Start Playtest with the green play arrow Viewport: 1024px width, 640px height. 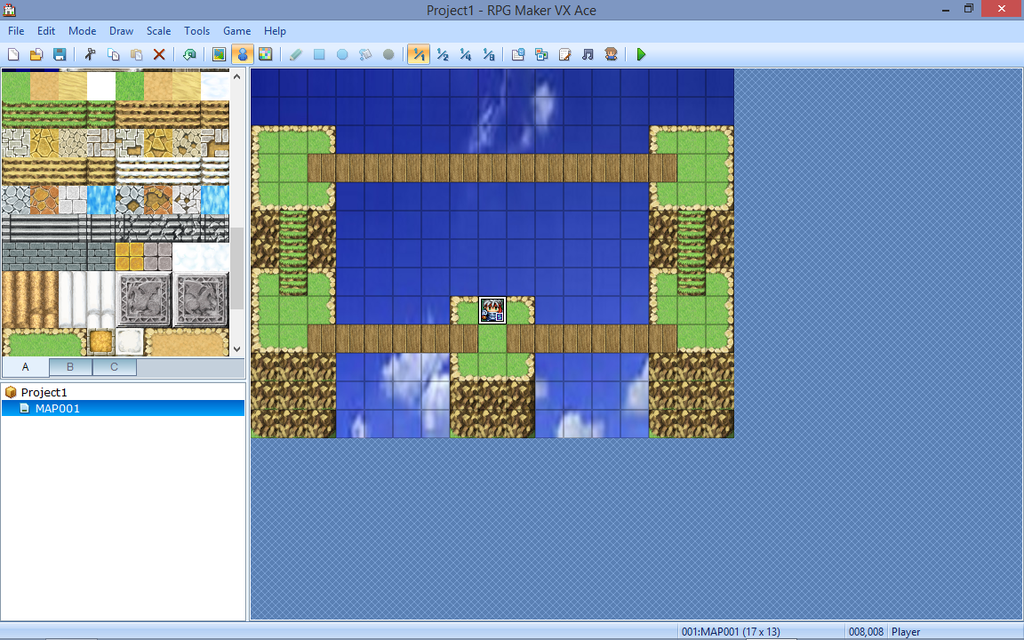(x=641, y=54)
